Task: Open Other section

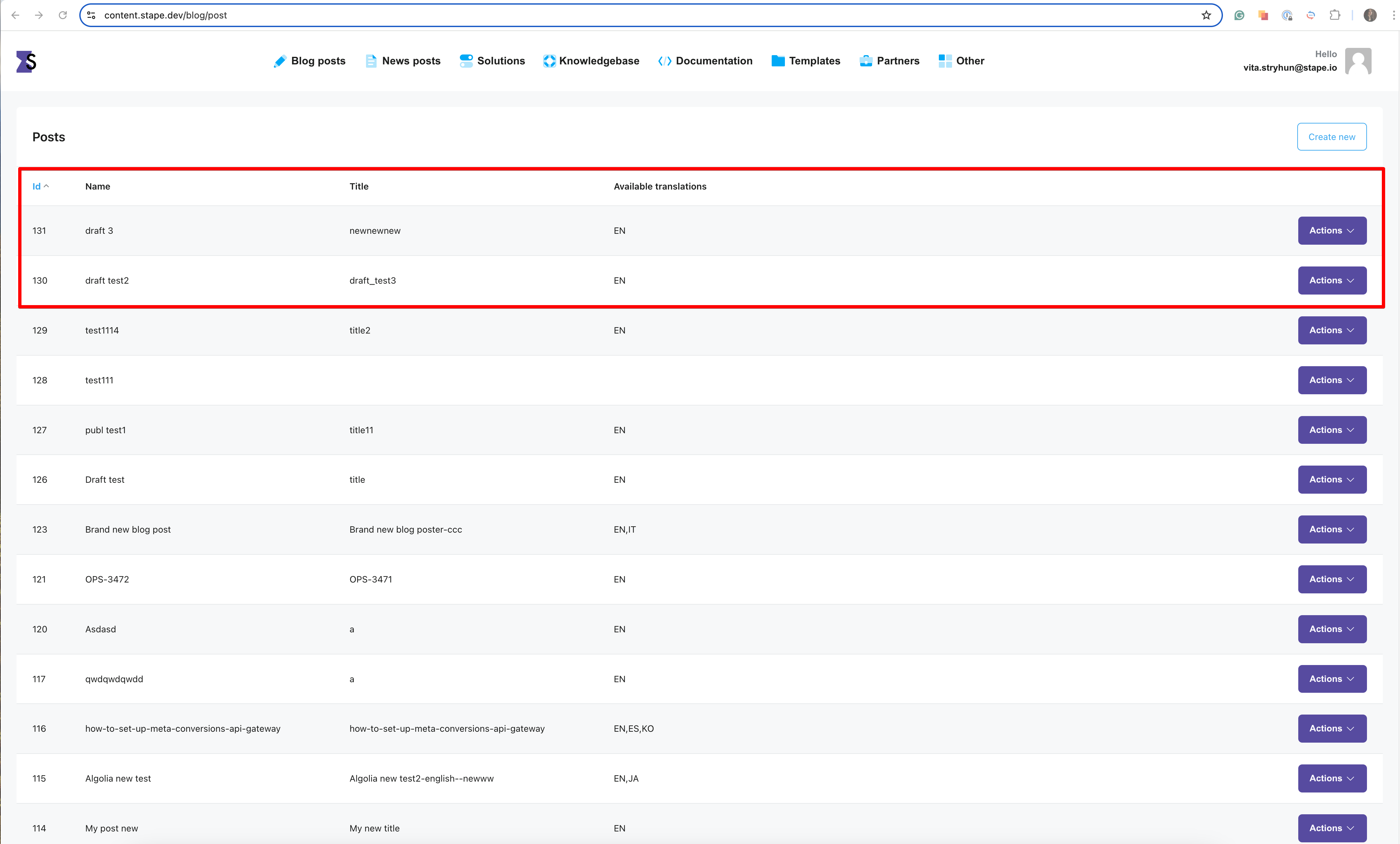Action: click(961, 61)
